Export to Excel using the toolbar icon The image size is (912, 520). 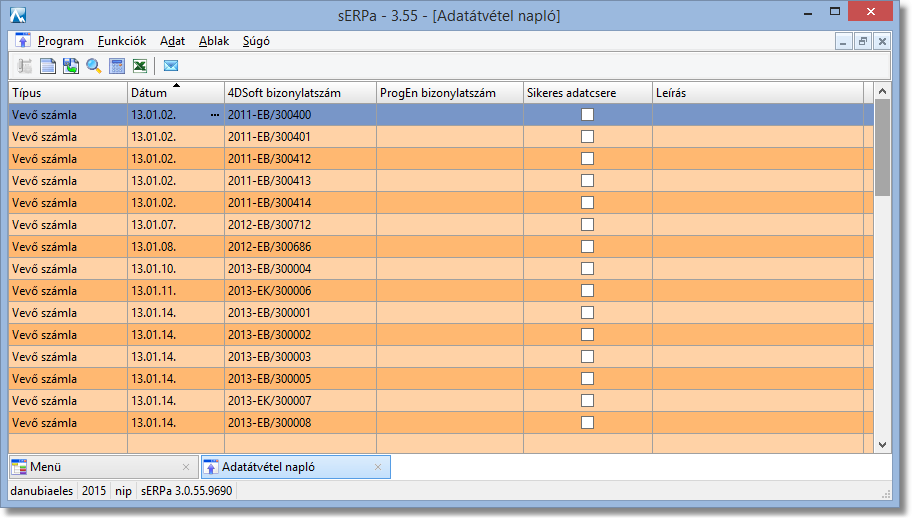(x=140, y=66)
